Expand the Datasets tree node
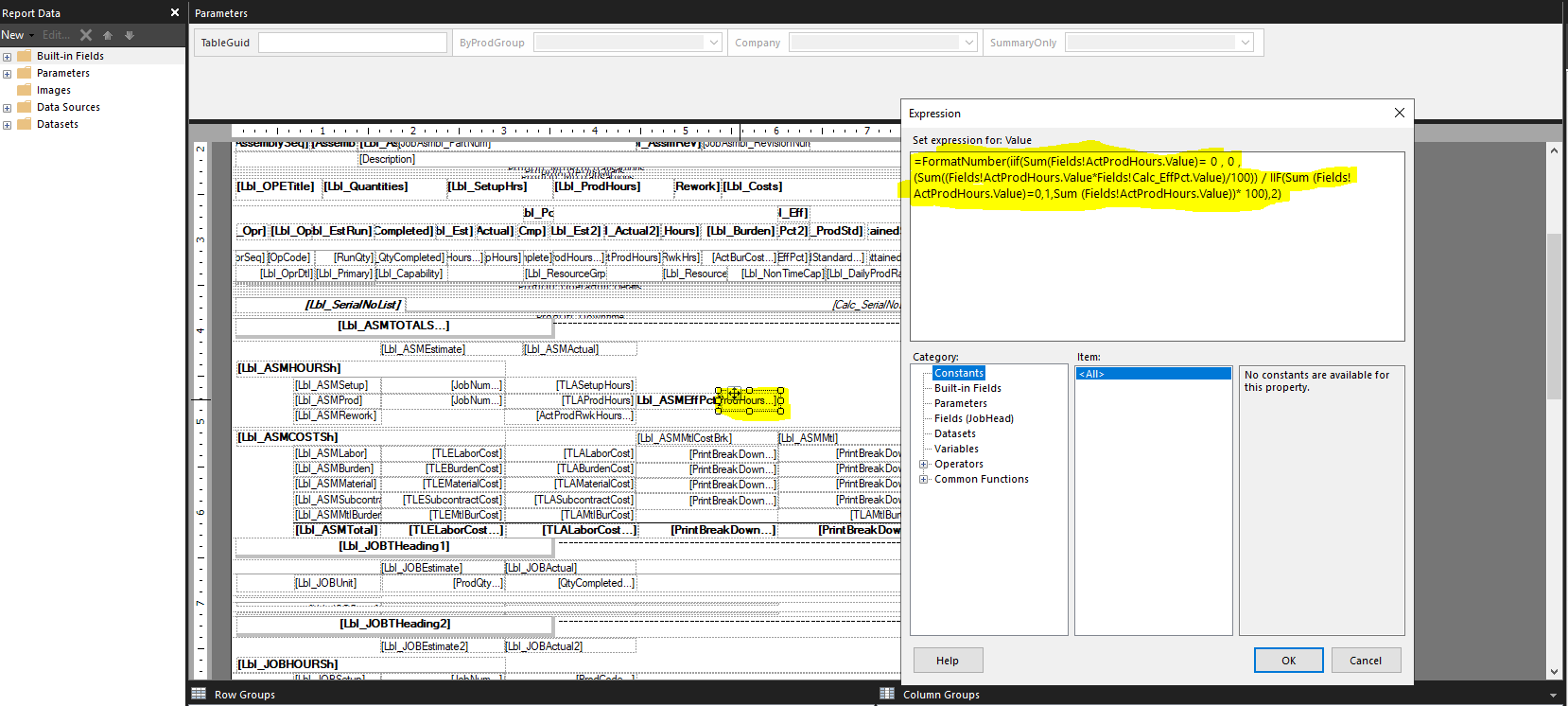The image size is (1568, 706). (7, 125)
